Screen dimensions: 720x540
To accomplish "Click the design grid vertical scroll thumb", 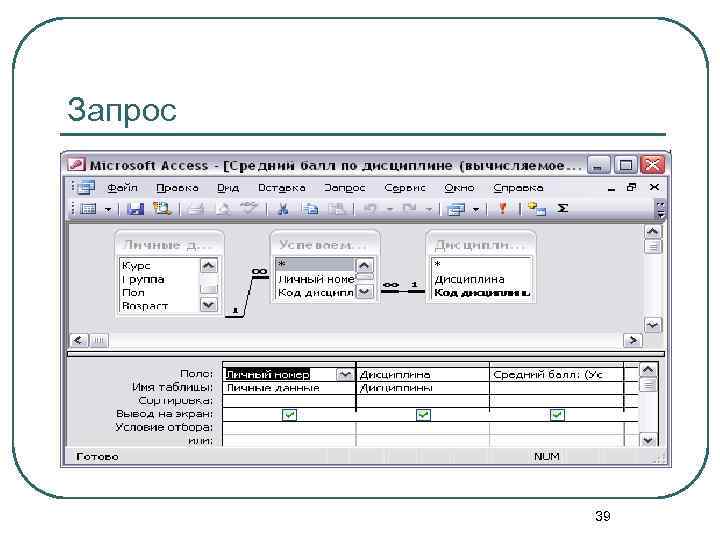I will pos(647,384).
